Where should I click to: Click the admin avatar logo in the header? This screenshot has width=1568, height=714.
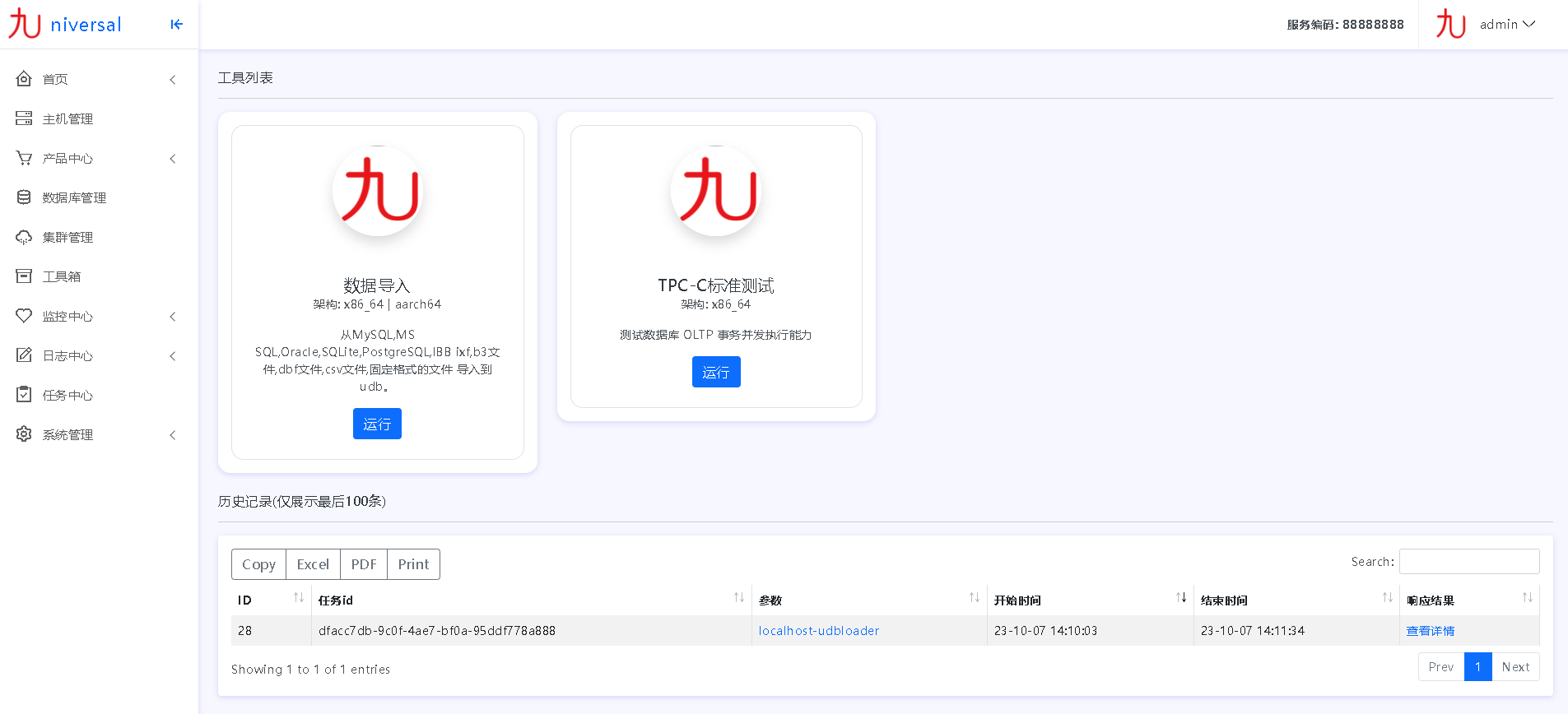point(1450,24)
